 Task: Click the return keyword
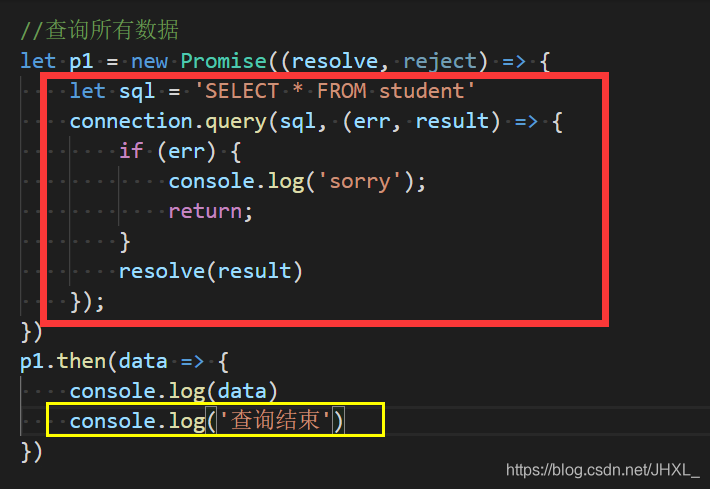(206, 211)
